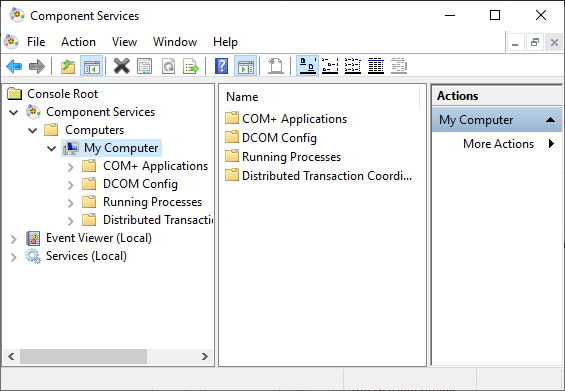Toggle Show/Hide Console Tree button
565x391 pixels.
click(92, 66)
